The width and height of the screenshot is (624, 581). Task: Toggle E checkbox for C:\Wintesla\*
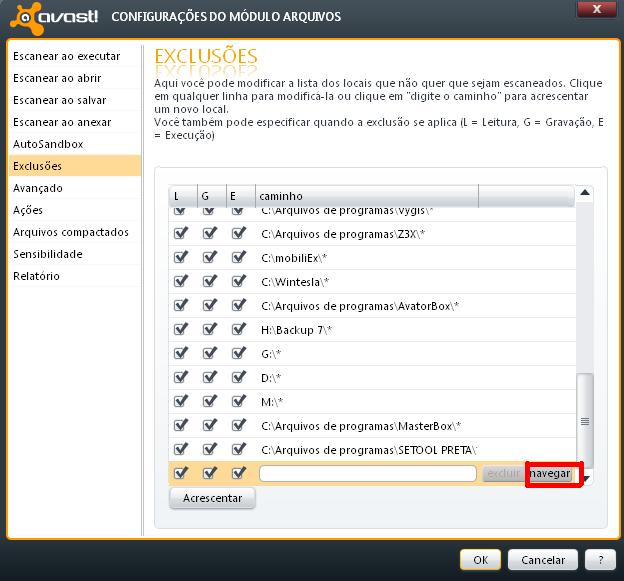click(239, 281)
